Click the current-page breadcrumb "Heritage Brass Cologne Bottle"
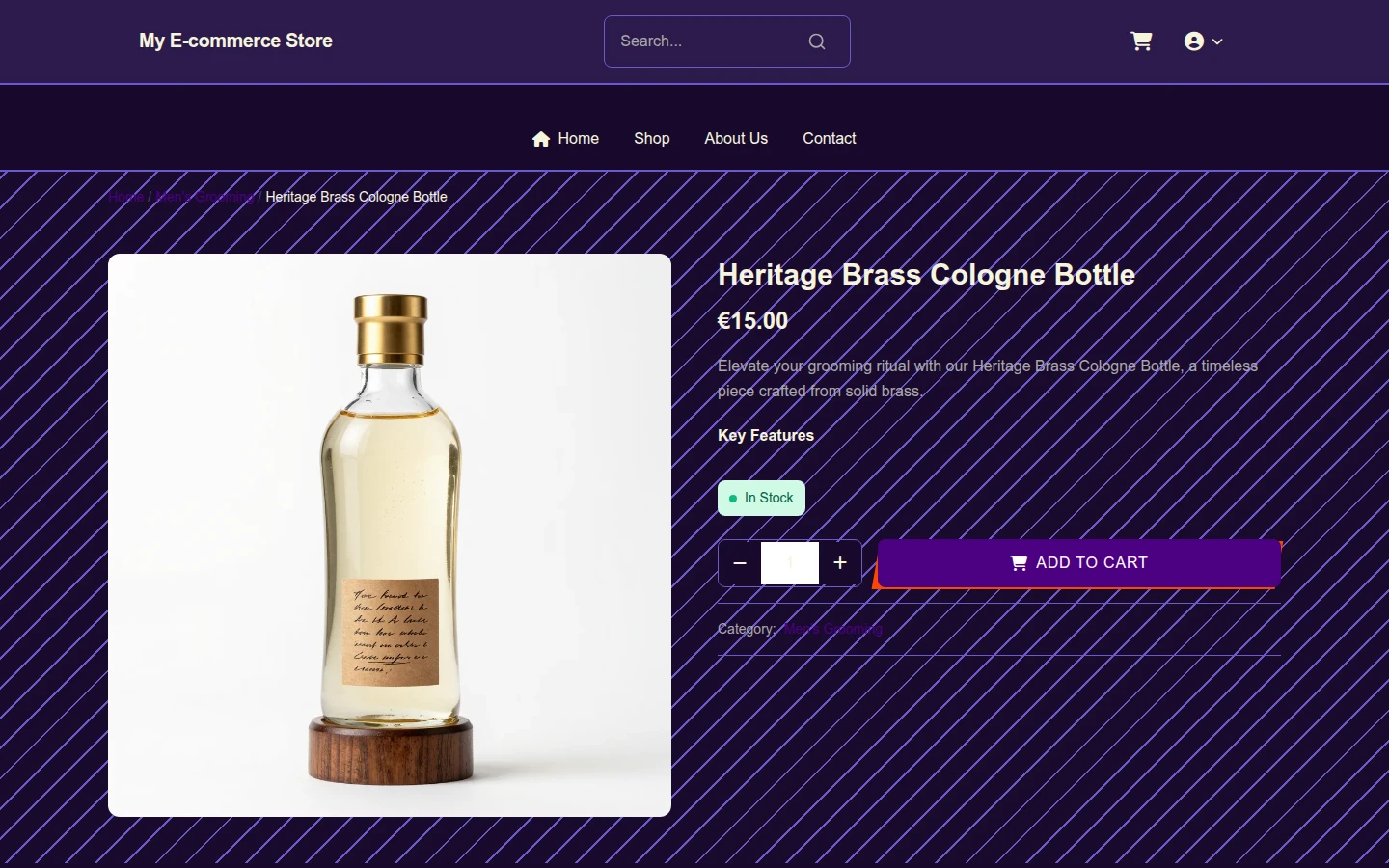 pos(357,197)
